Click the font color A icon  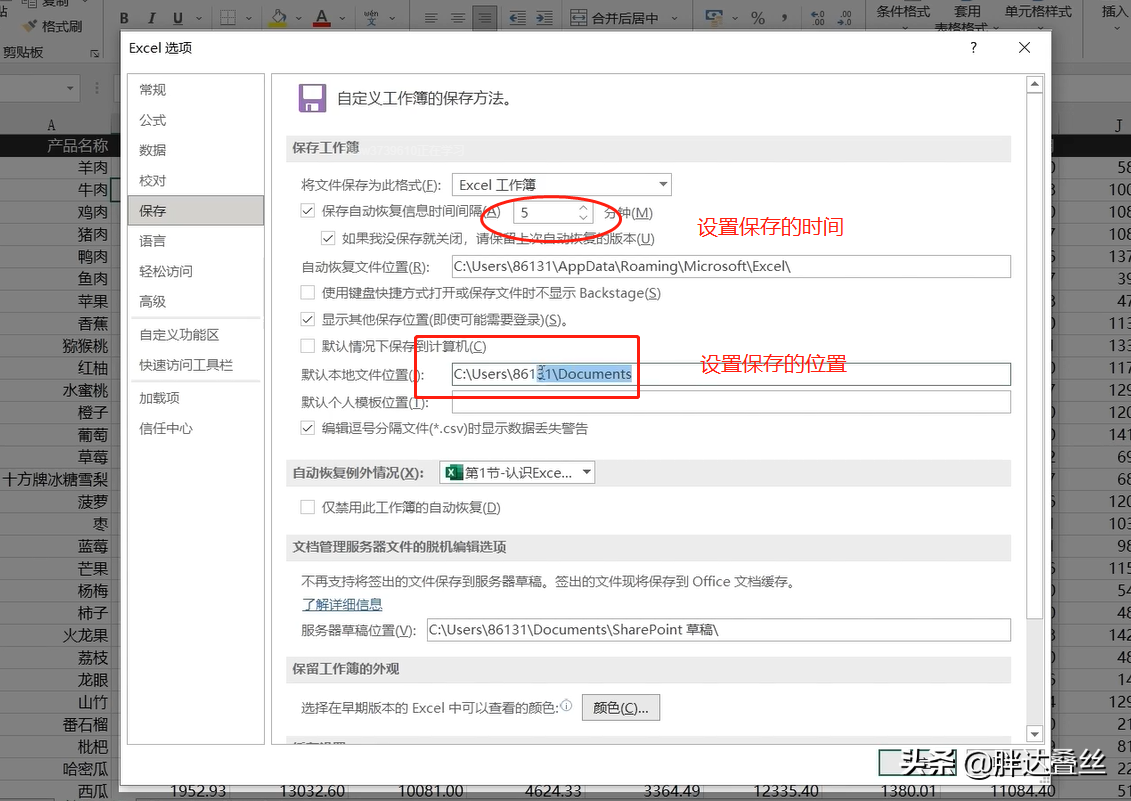[322, 18]
